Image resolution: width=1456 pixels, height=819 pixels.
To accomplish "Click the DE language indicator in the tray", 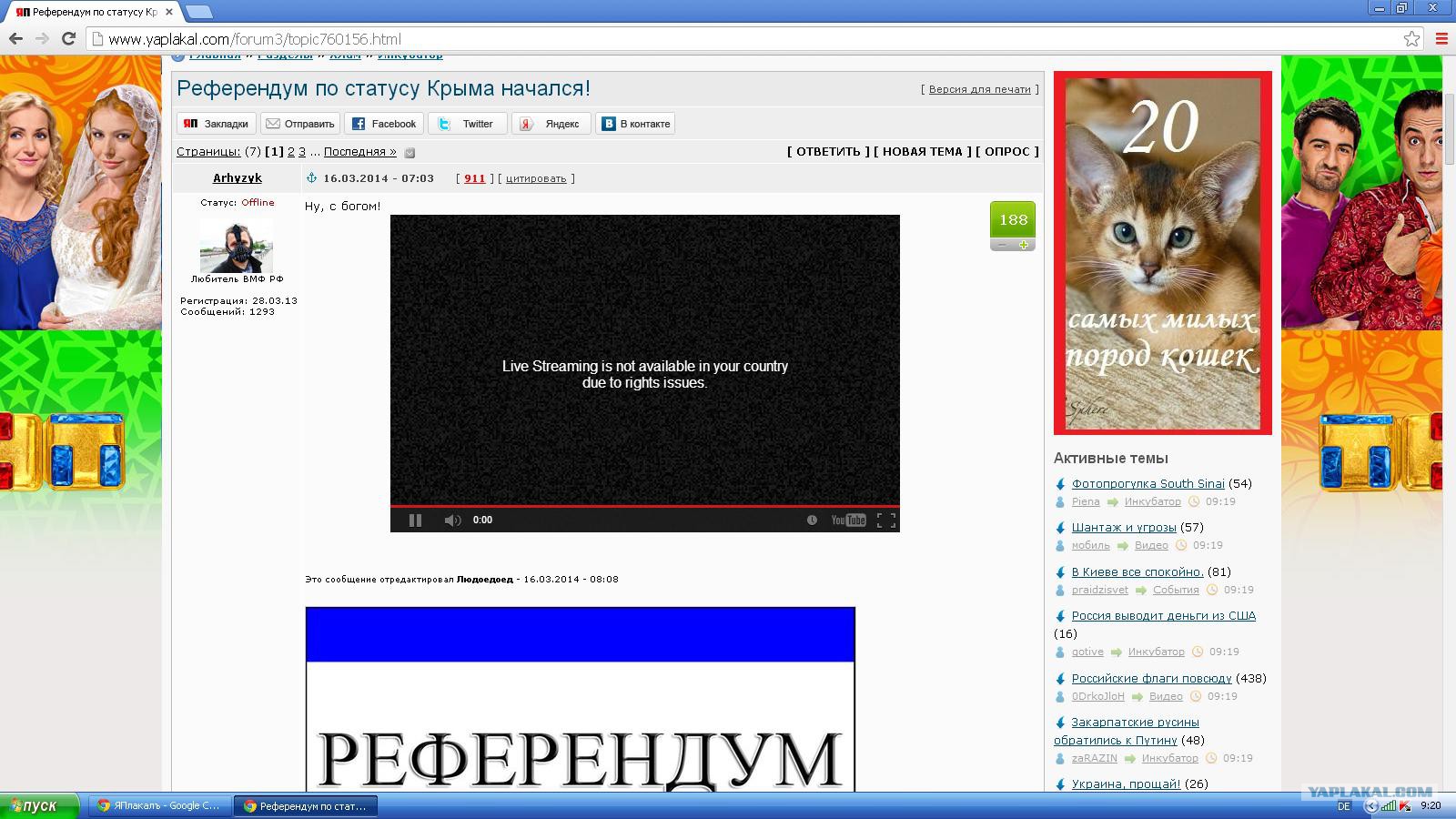I will click(1344, 806).
